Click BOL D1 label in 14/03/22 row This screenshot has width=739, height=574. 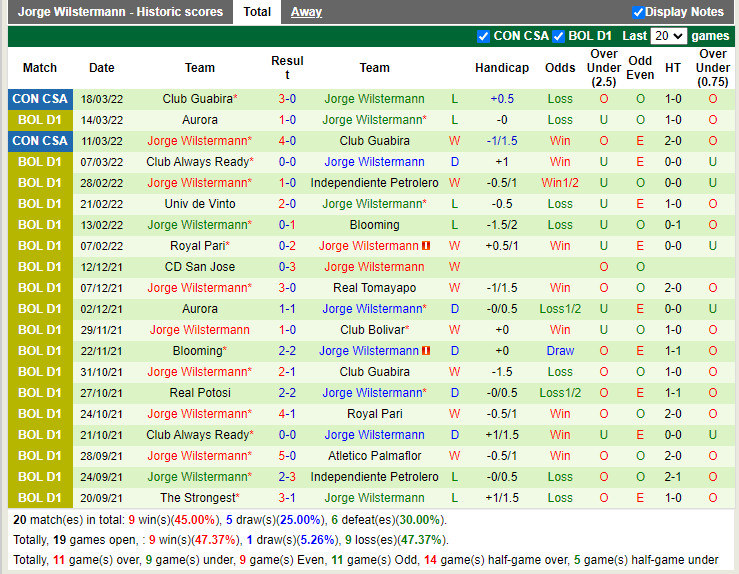tap(40, 120)
